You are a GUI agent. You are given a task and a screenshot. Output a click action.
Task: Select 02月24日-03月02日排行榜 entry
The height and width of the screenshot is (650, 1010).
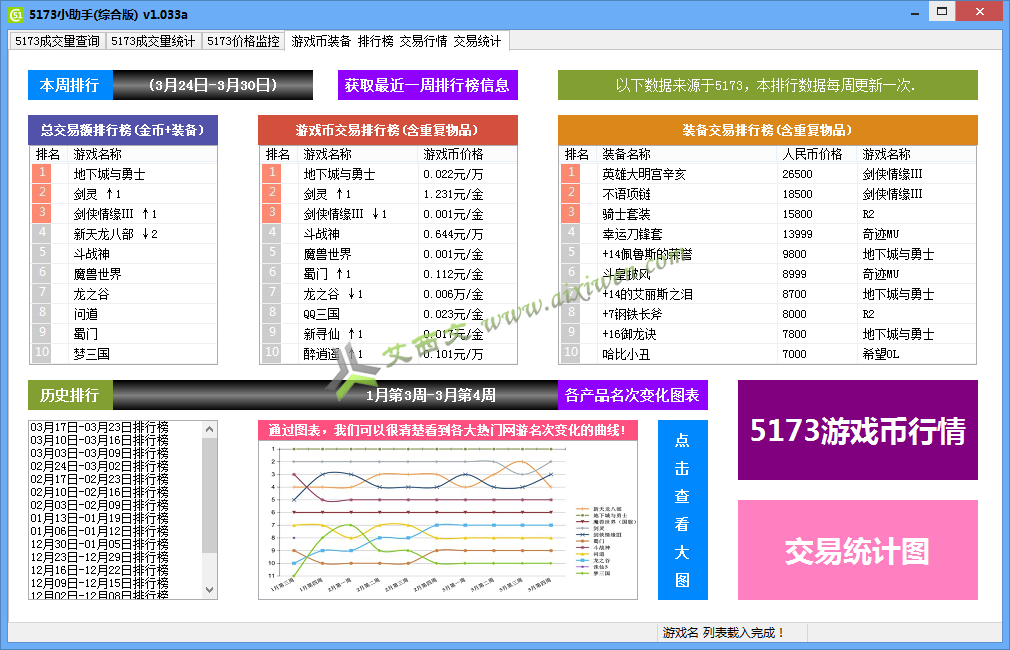pyautogui.click(x=100, y=466)
